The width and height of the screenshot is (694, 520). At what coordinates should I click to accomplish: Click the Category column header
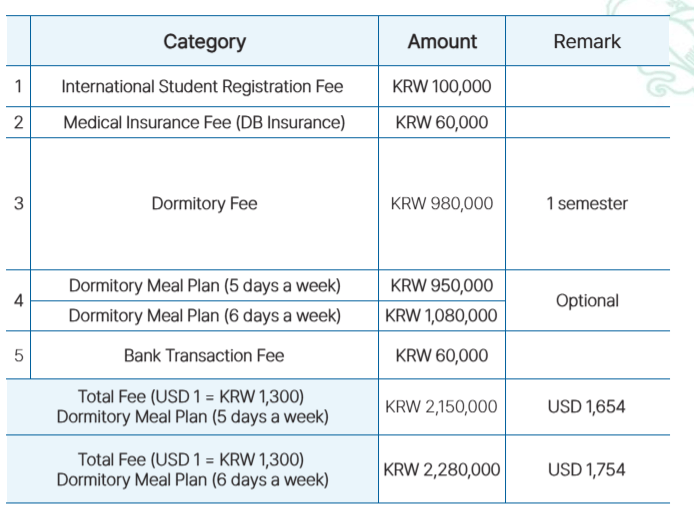pos(204,42)
